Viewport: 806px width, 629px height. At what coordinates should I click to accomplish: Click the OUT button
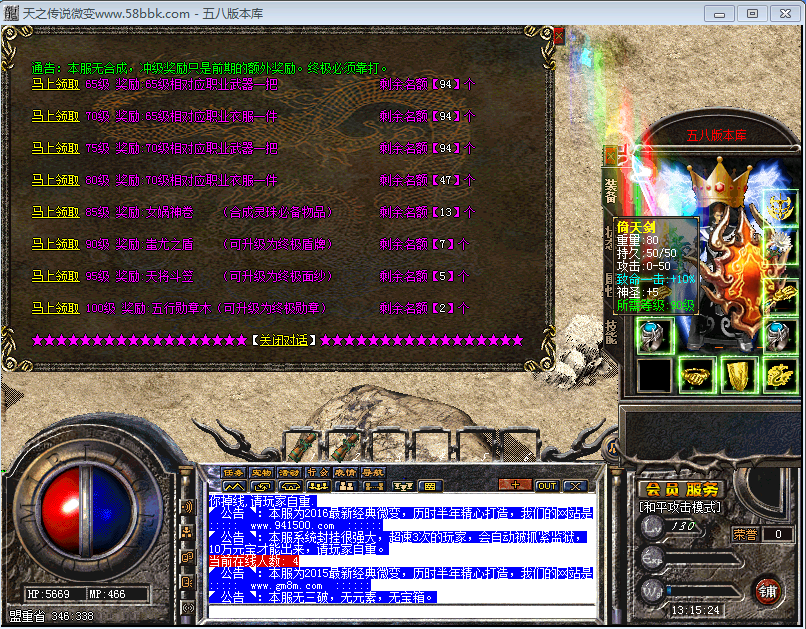tap(547, 486)
